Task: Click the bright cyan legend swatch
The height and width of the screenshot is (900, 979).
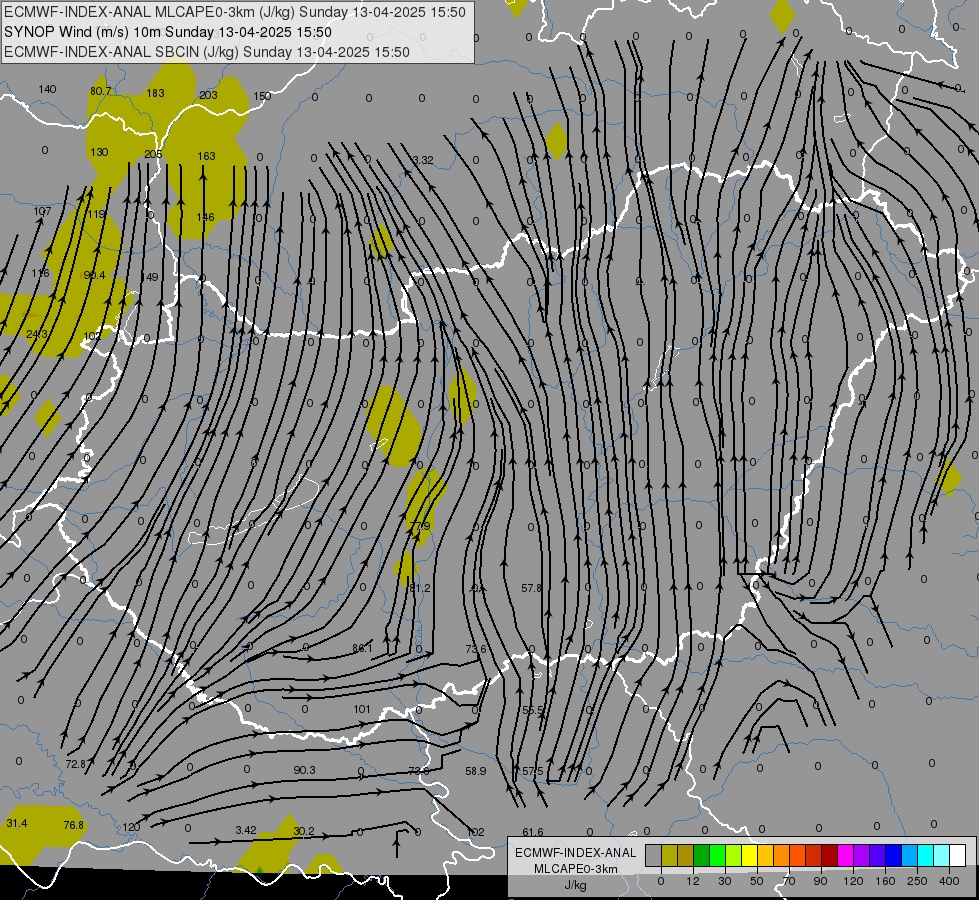Action: pyautogui.click(x=926, y=855)
